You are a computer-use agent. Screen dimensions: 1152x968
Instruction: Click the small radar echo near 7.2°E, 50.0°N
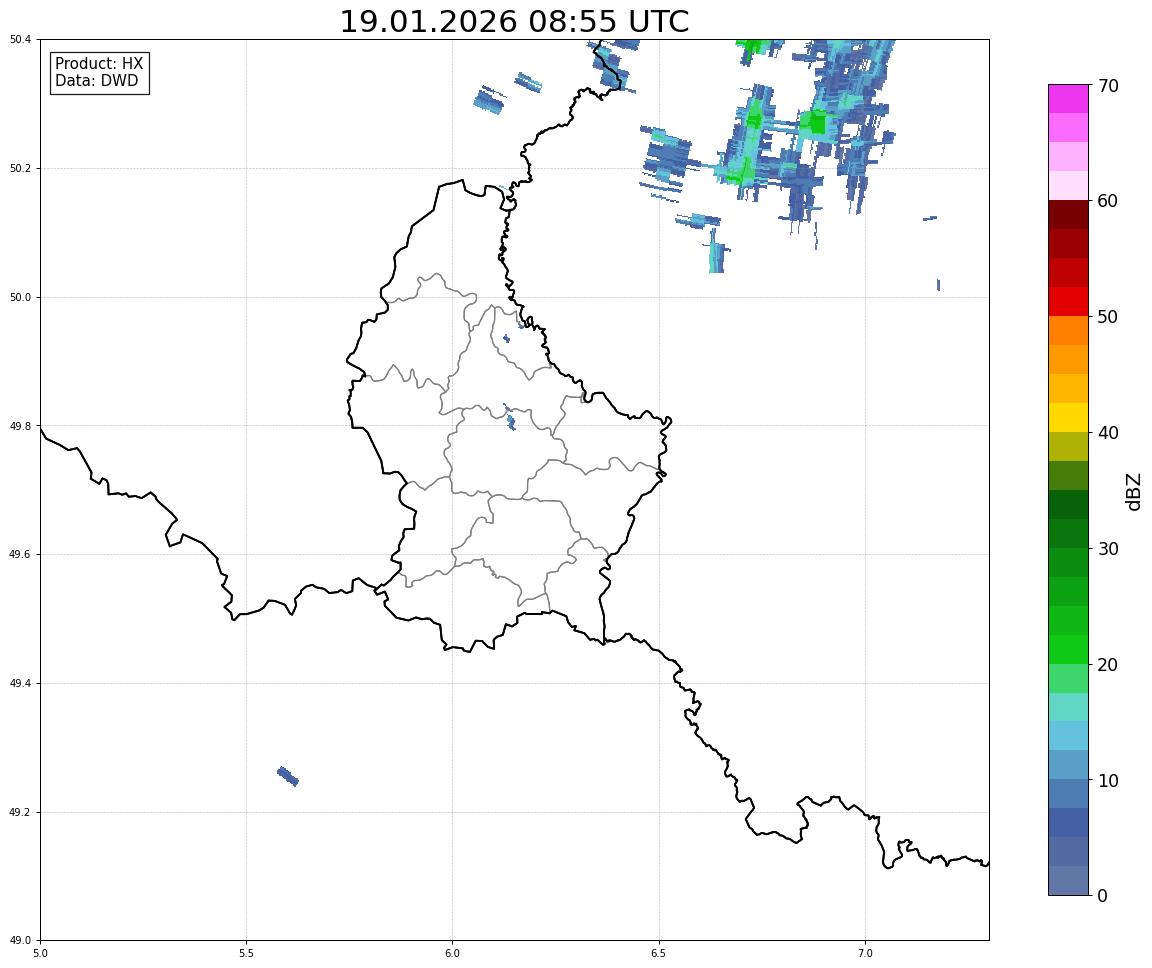point(938,285)
